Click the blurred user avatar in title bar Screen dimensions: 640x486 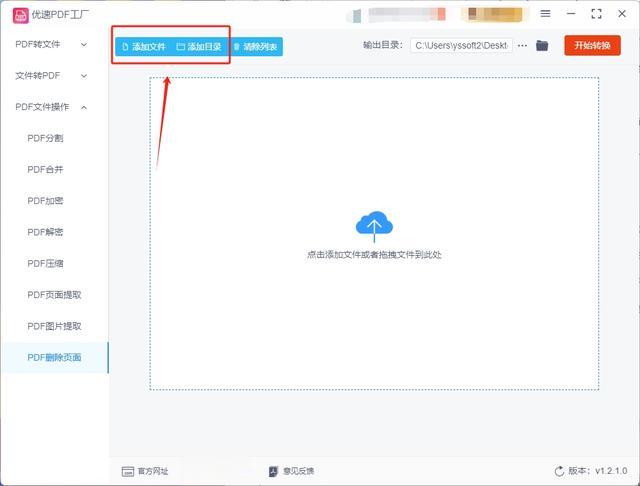coord(354,16)
